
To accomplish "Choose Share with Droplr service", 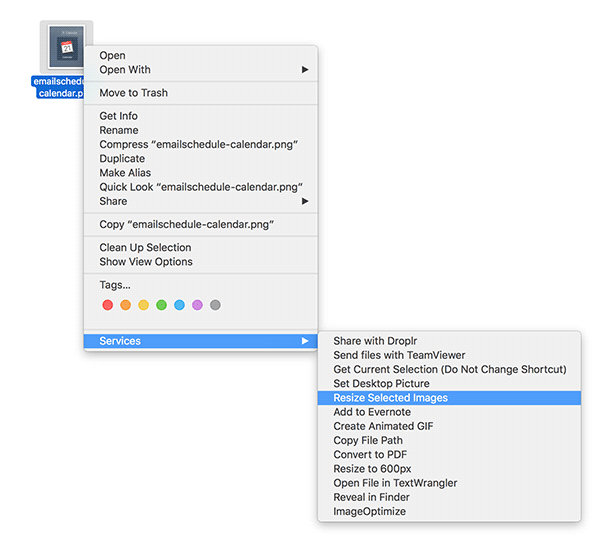I will pyautogui.click(x=449, y=341).
